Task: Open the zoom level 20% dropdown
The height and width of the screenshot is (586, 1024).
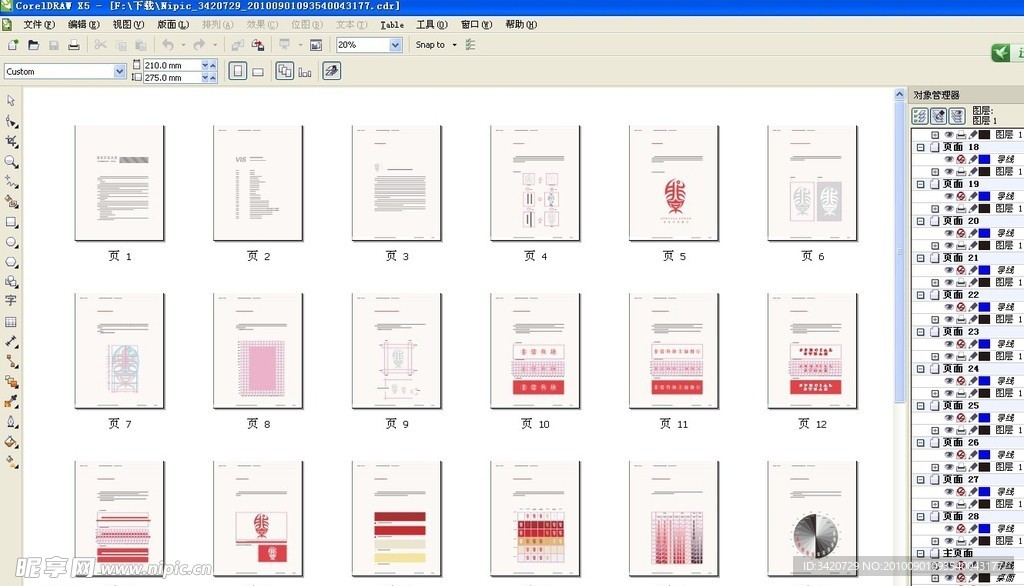Action: click(x=395, y=45)
